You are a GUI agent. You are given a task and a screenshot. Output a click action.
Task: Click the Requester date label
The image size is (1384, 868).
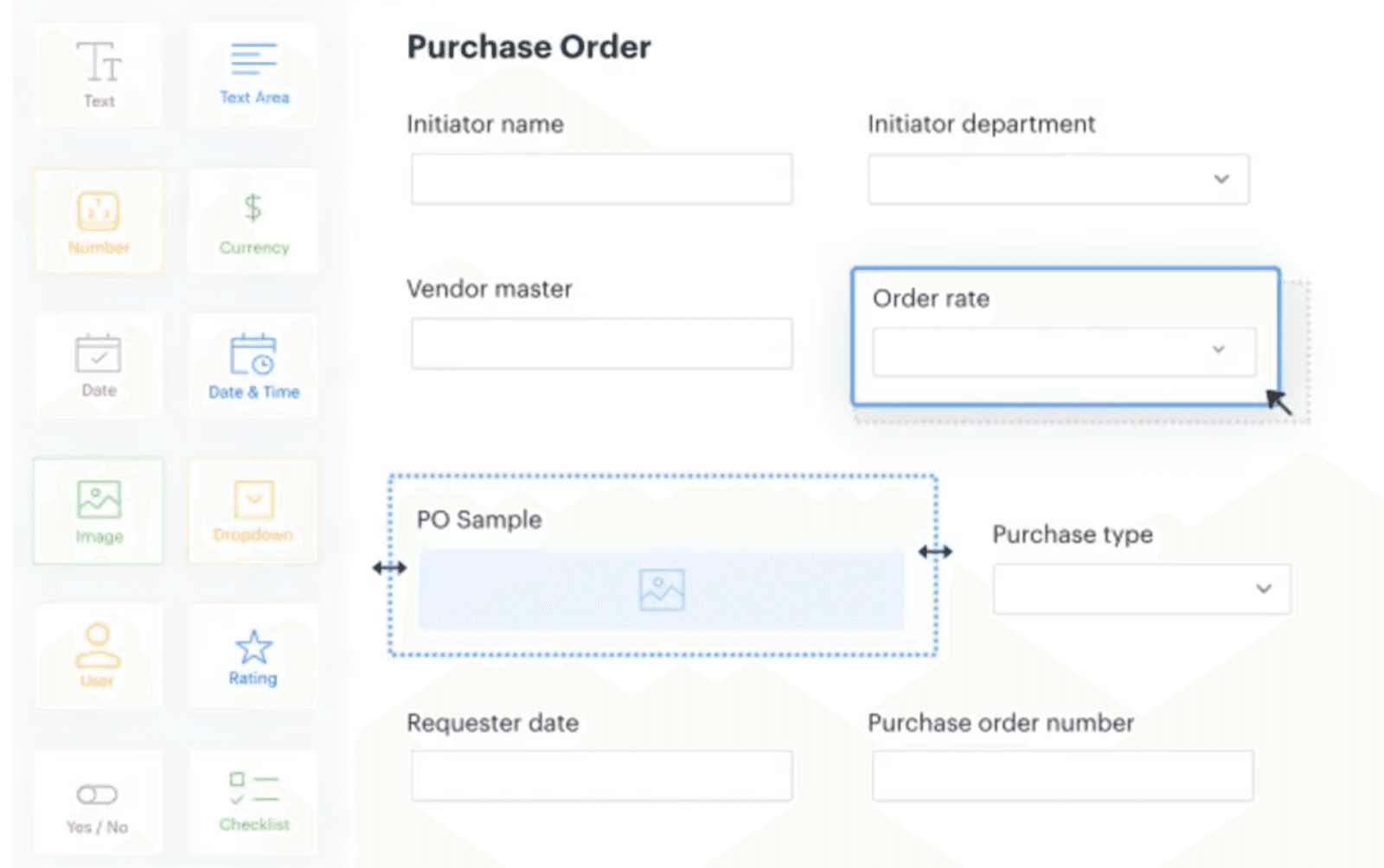493,723
